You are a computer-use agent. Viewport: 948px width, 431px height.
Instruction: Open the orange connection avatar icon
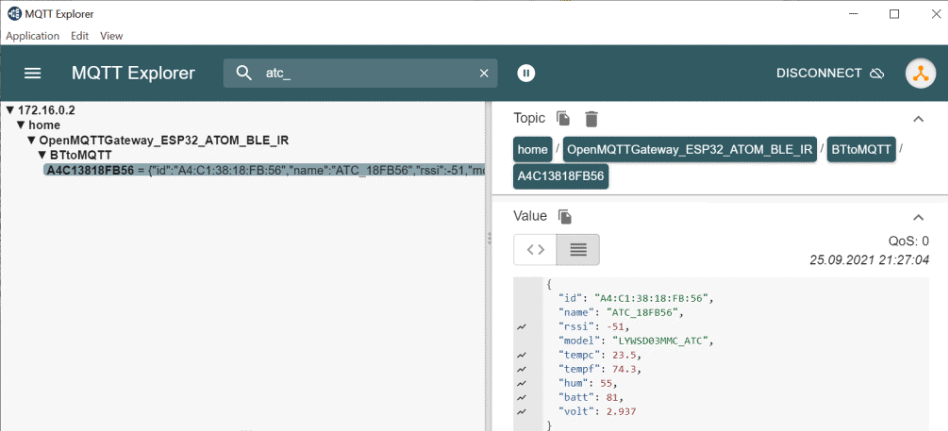[920, 73]
